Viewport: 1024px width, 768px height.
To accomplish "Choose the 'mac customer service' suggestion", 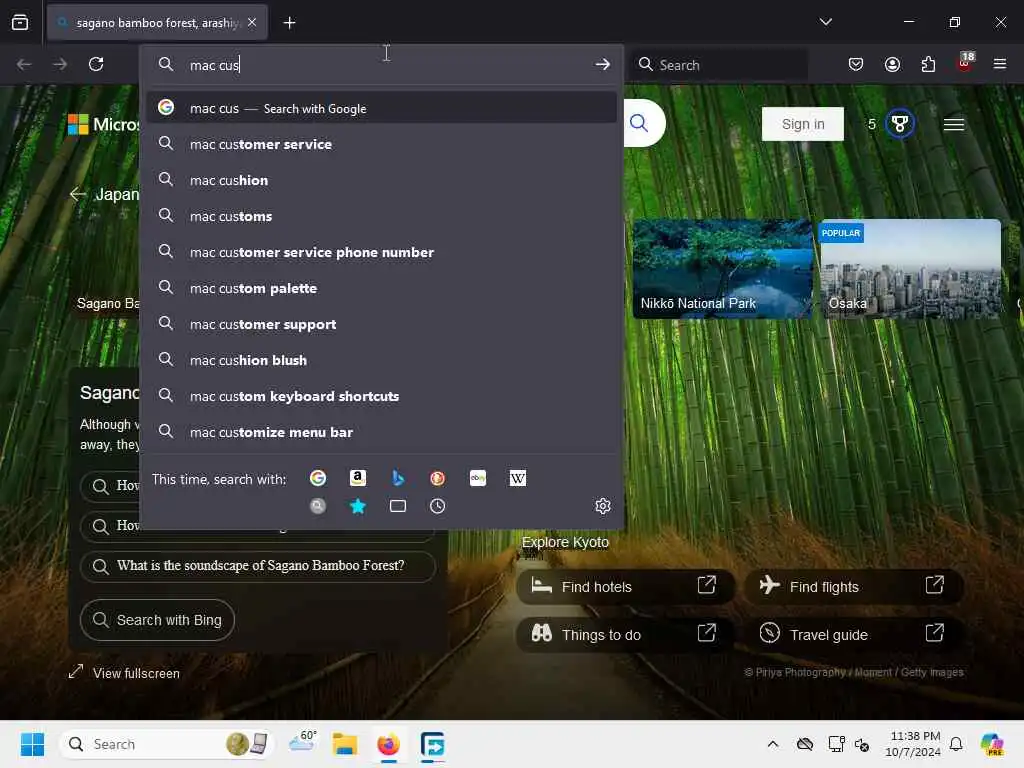I will [381, 144].
